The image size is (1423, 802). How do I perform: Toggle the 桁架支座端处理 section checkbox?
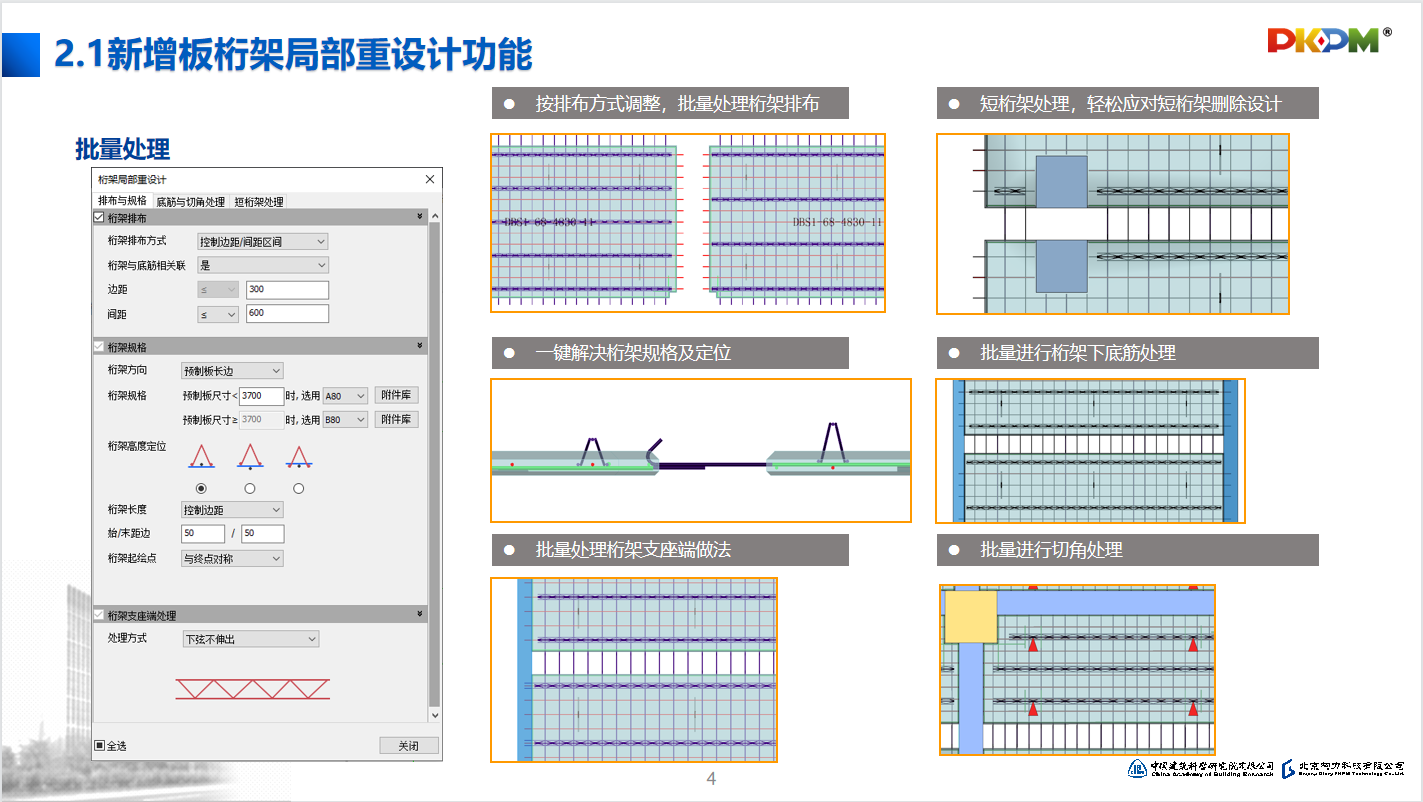click(99, 615)
